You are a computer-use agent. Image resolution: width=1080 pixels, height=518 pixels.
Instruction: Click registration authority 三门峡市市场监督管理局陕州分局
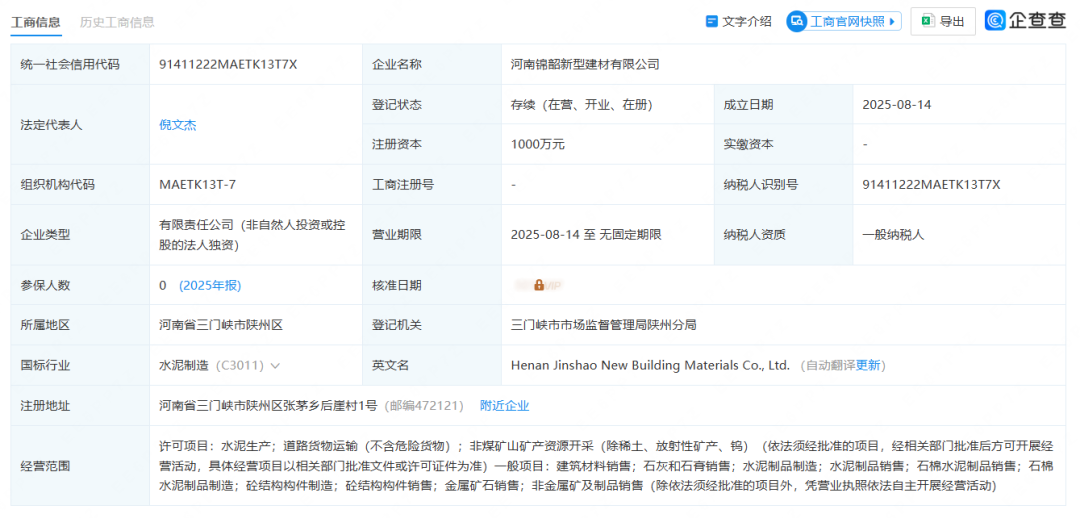click(x=603, y=325)
